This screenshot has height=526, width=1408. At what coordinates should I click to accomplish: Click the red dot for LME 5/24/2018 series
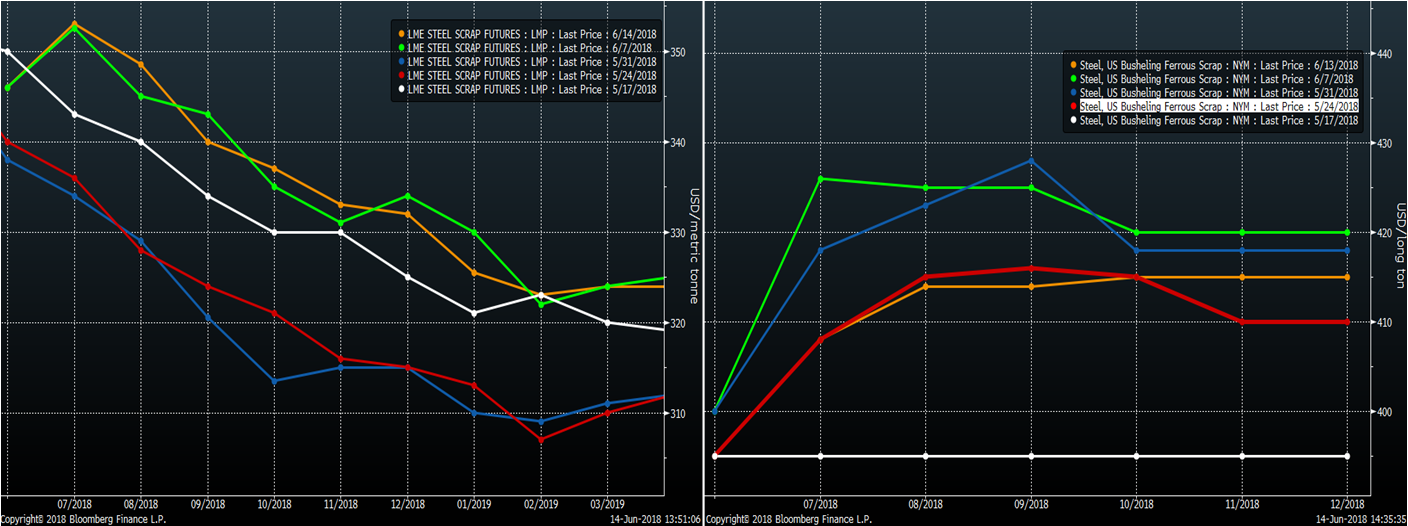point(400,75)
